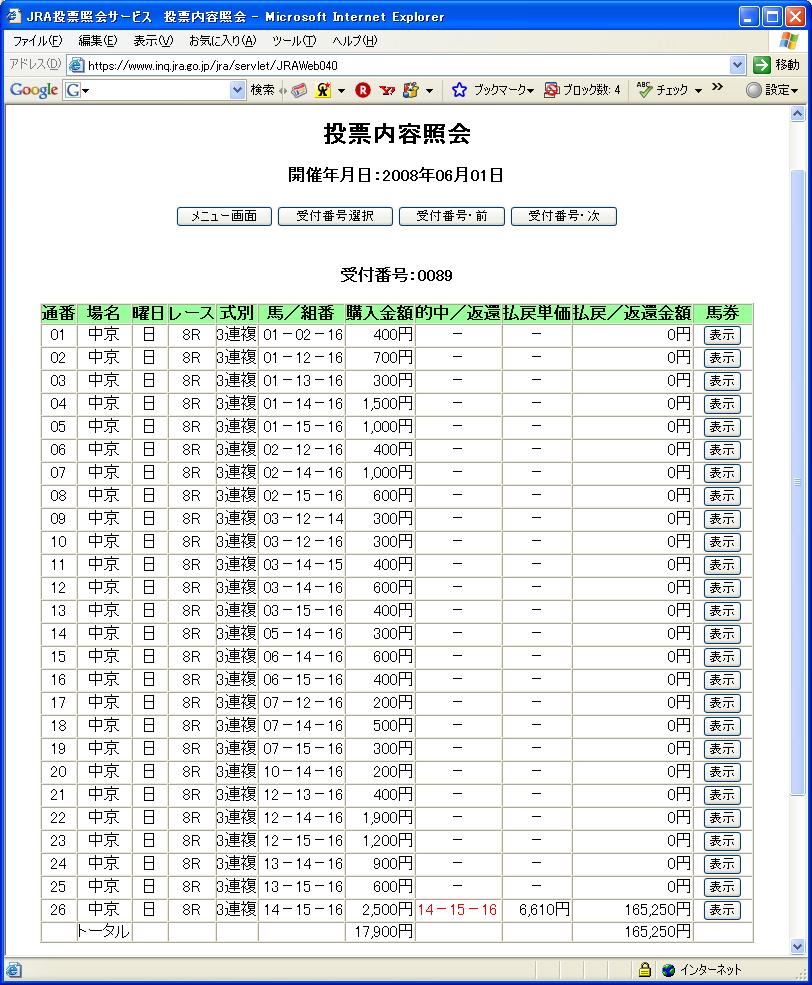Click the toolbar overflow chevron »
The height and width of the screenshot is (985, 812).
point(717,87)
